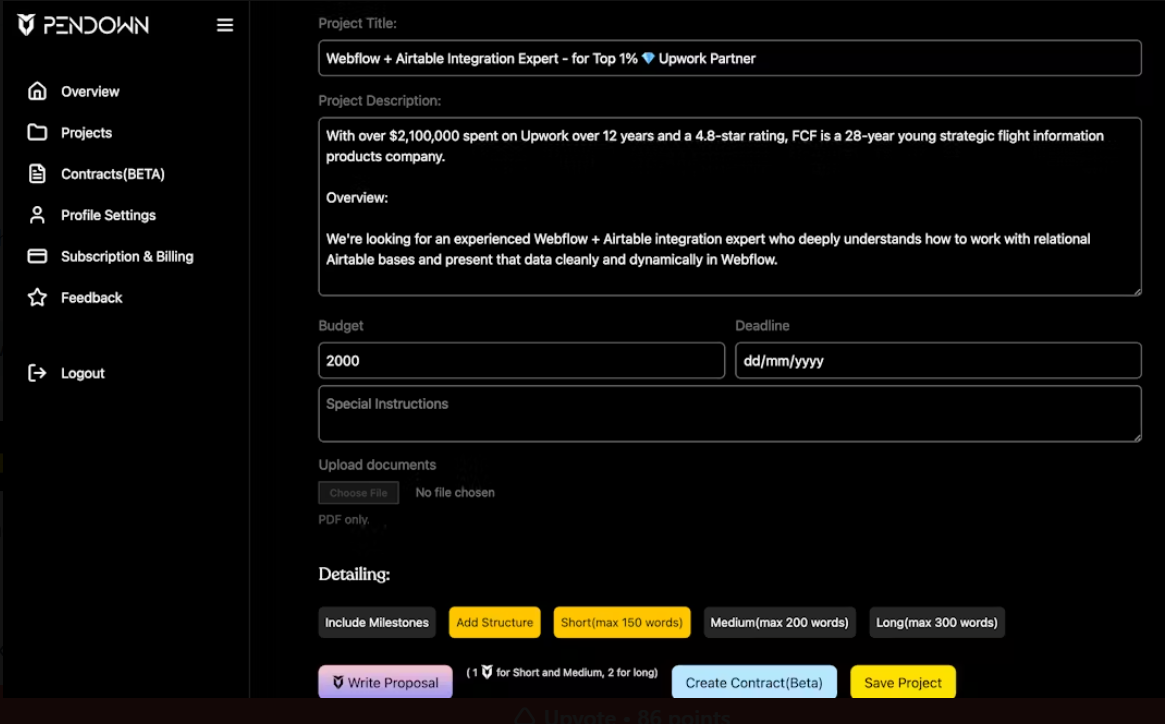Click Create Contract(Beta) button
1165x724 pixels.
tap(754, 682)
